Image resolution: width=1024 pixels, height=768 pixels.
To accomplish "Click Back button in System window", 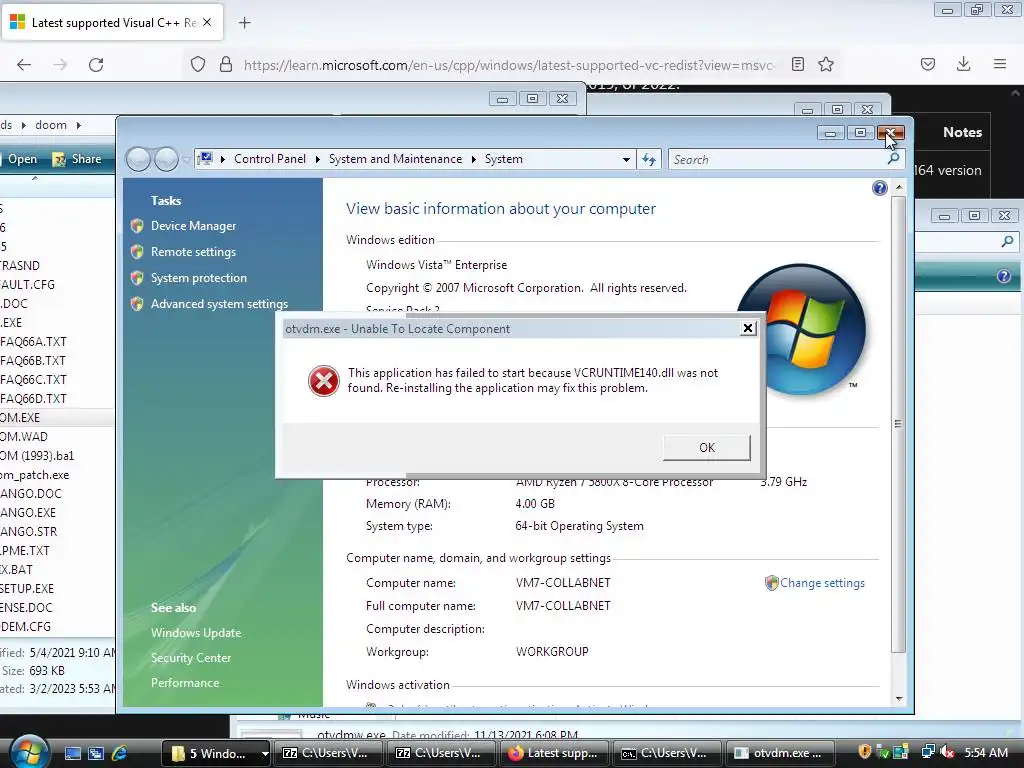I will pos(138,159).
